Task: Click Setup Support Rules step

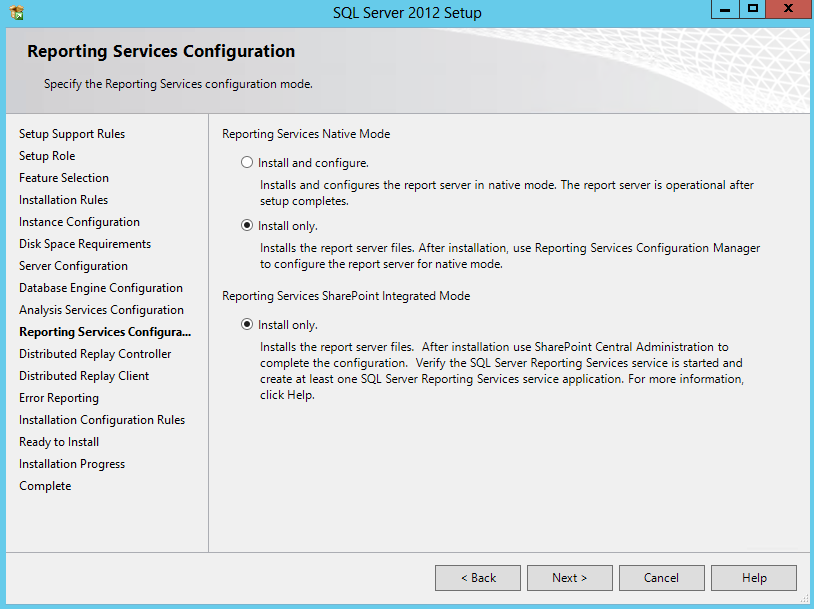Action: (x=72, y=134)
